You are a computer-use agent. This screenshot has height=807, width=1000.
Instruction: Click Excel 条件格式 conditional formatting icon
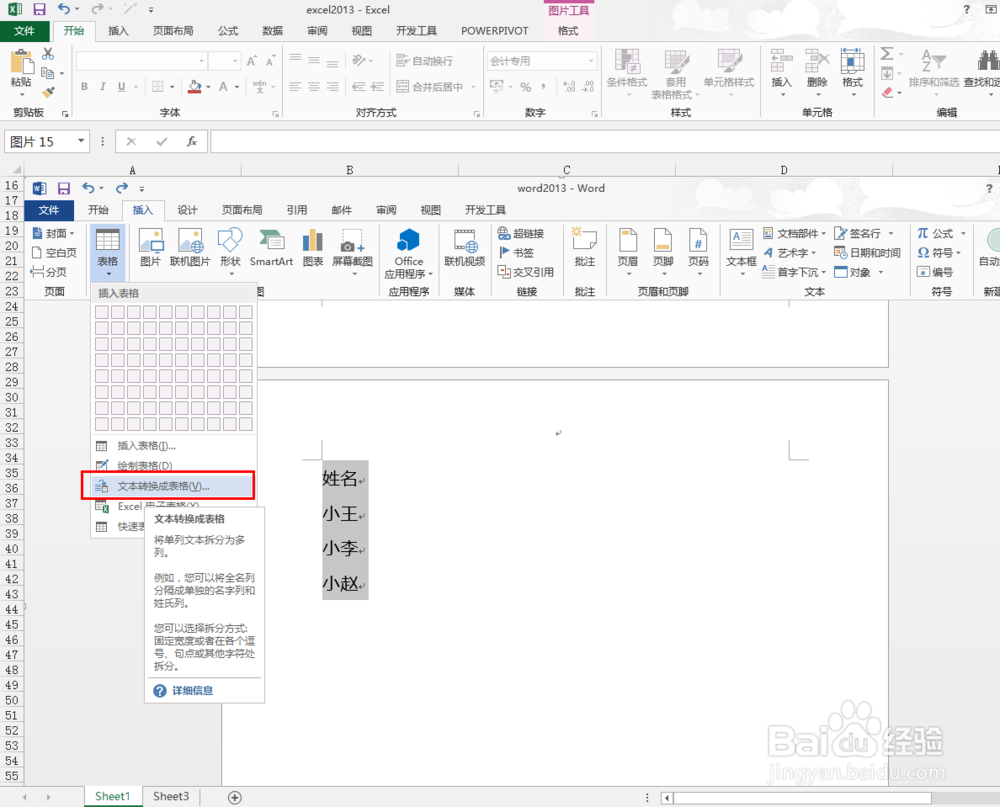627,61
